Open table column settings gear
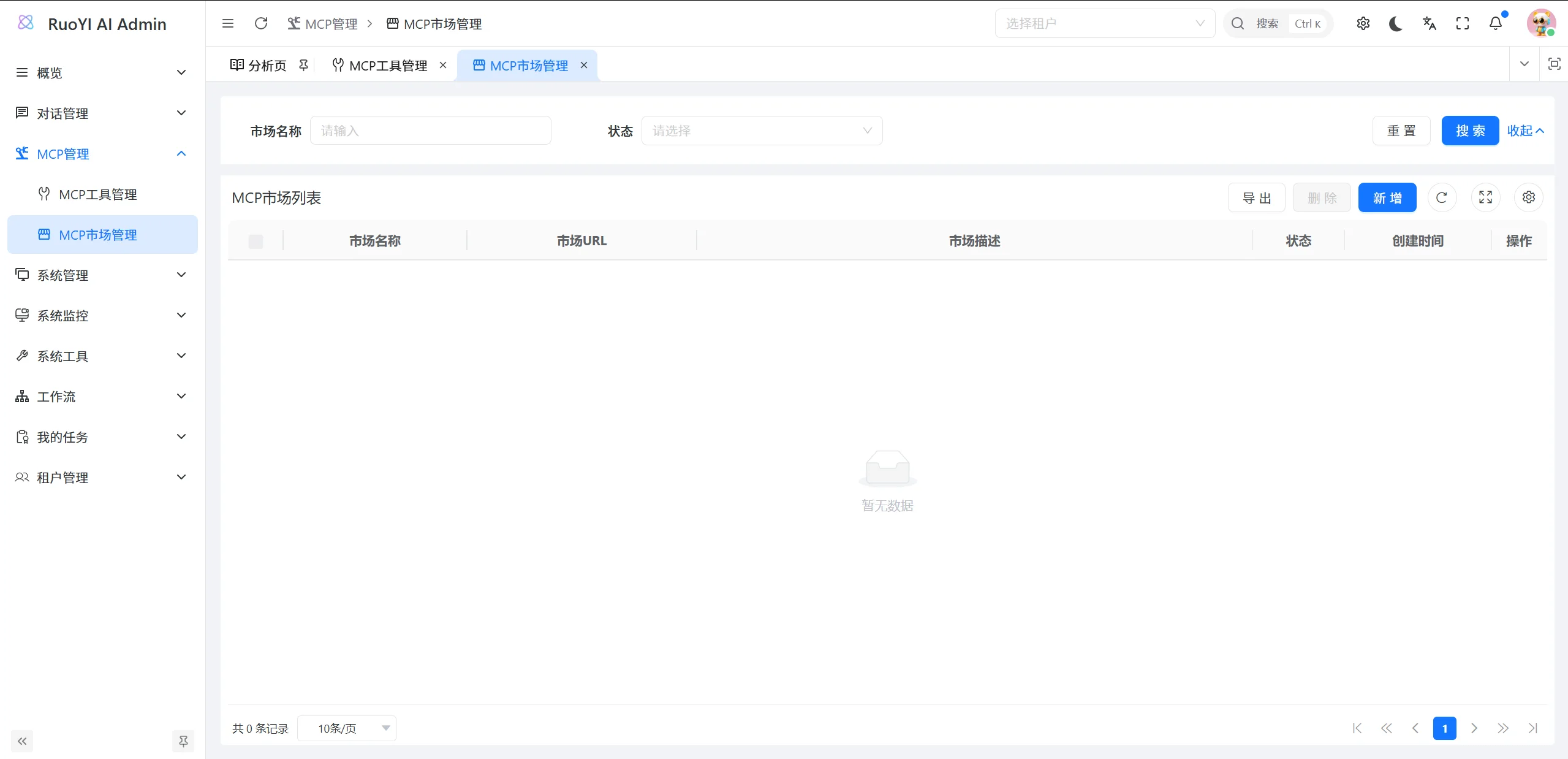The width and height of the screenshot is (1568, 759). [x=1528, y=197]
